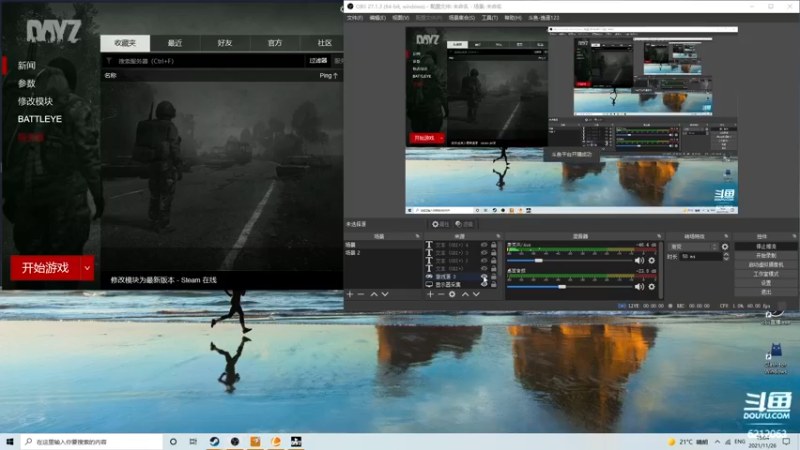Mute the 桌面音频 speaker icon

coord(639,287)
